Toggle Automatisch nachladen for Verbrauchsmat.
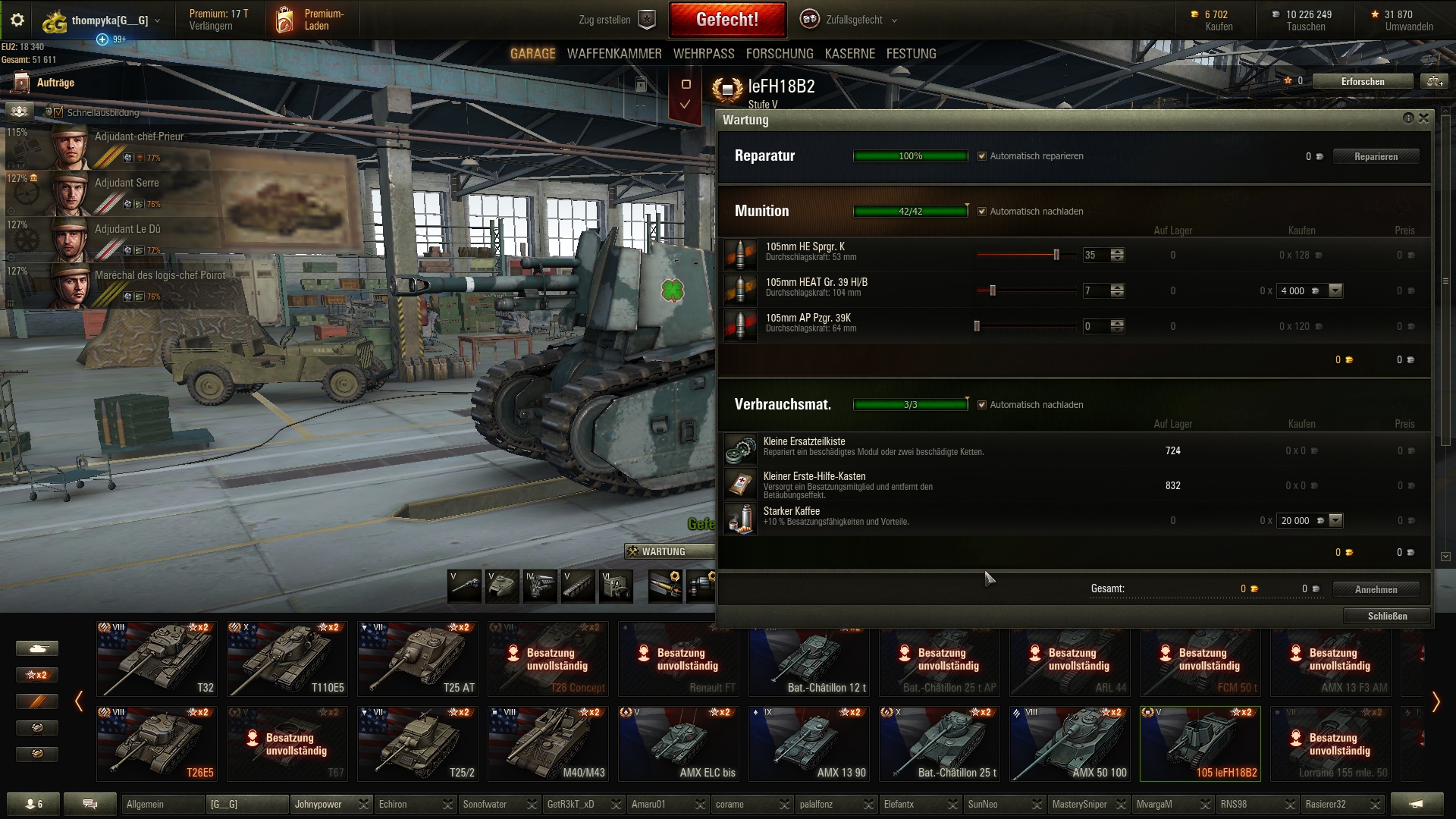The width and height of the screenshot is (1456, 819). (982, 405)
